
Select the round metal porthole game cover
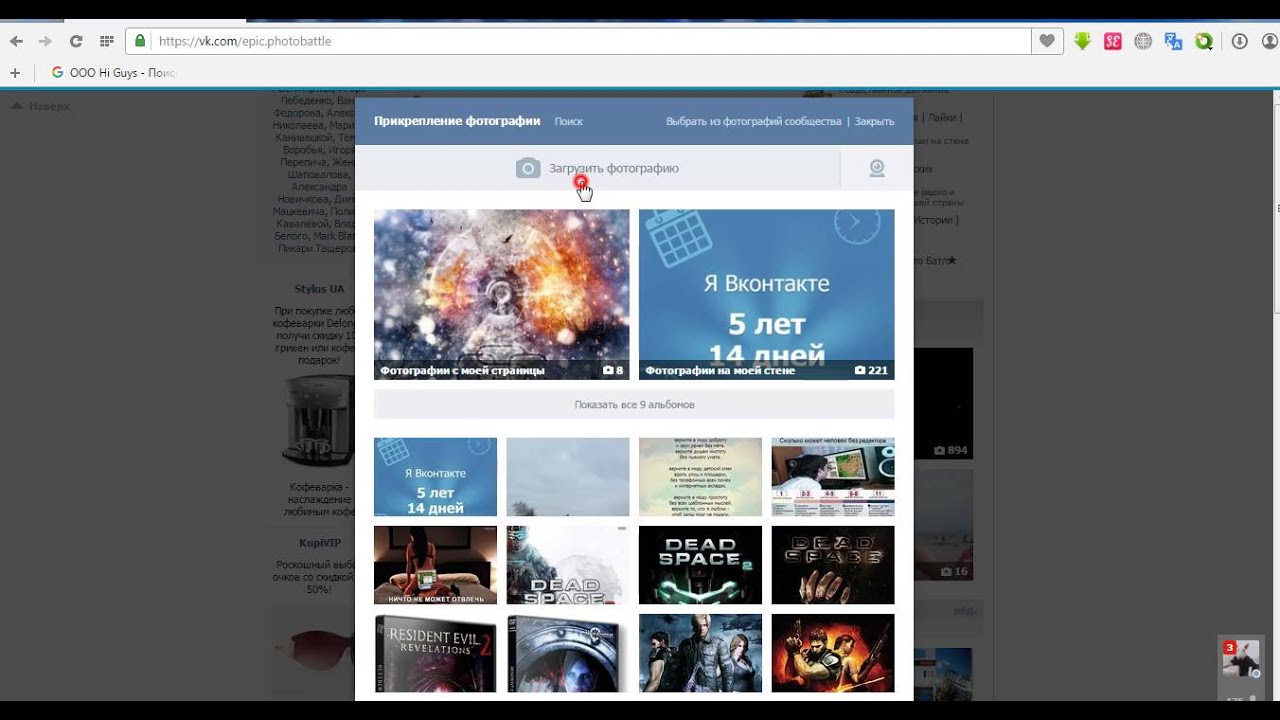[568, 653]
